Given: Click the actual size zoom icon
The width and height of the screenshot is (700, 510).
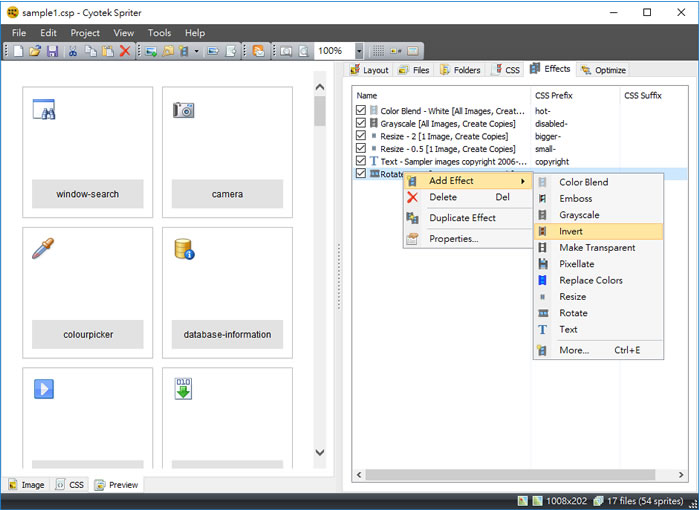Looking at the screenshot, I should [286, 51].
